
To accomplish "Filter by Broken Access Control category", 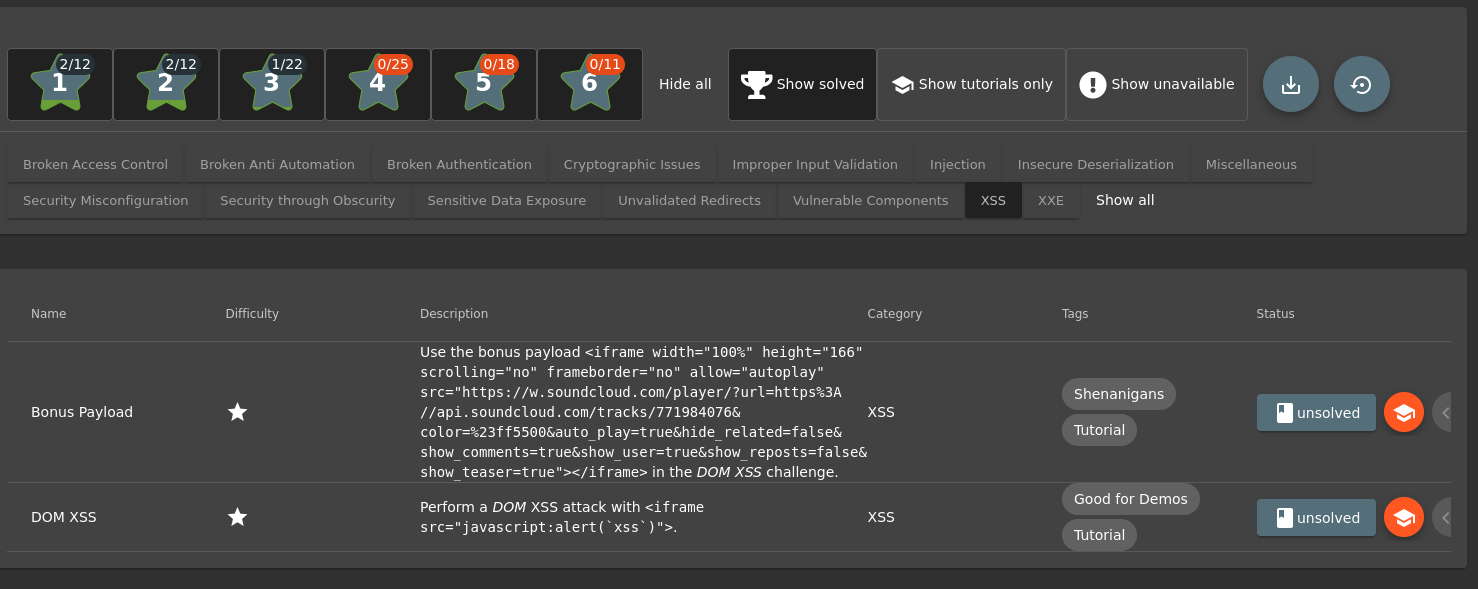I will click(x=95, y=164).
